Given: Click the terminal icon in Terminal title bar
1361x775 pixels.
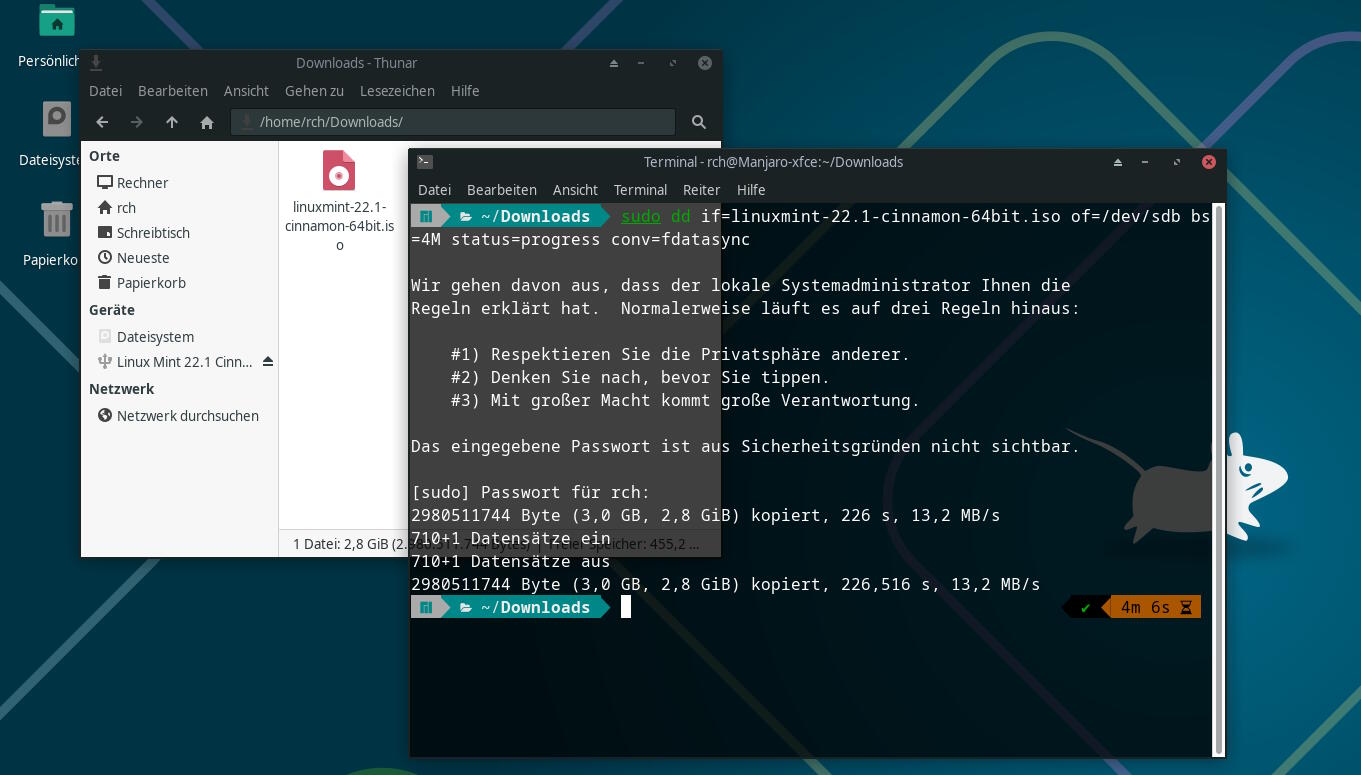Looking at the screenshot, I should 424,161.
